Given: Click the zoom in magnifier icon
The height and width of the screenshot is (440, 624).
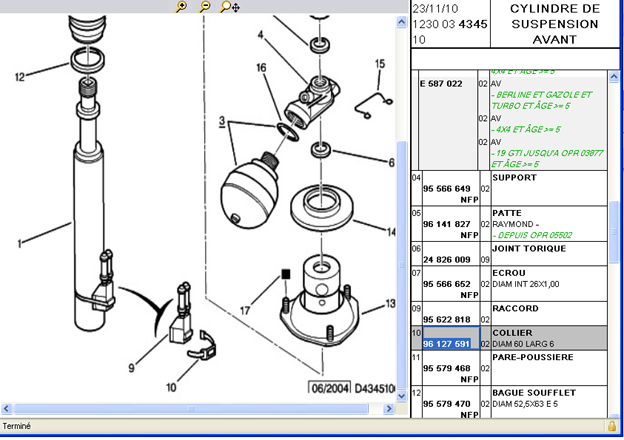Looking at the screenshot, I should pyautogui.click(x=181, y=7).
